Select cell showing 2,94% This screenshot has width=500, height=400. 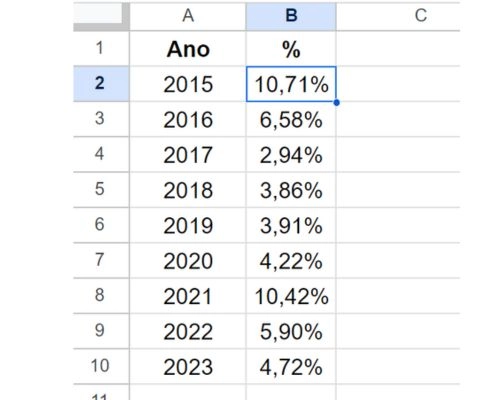tap(291, 155)
